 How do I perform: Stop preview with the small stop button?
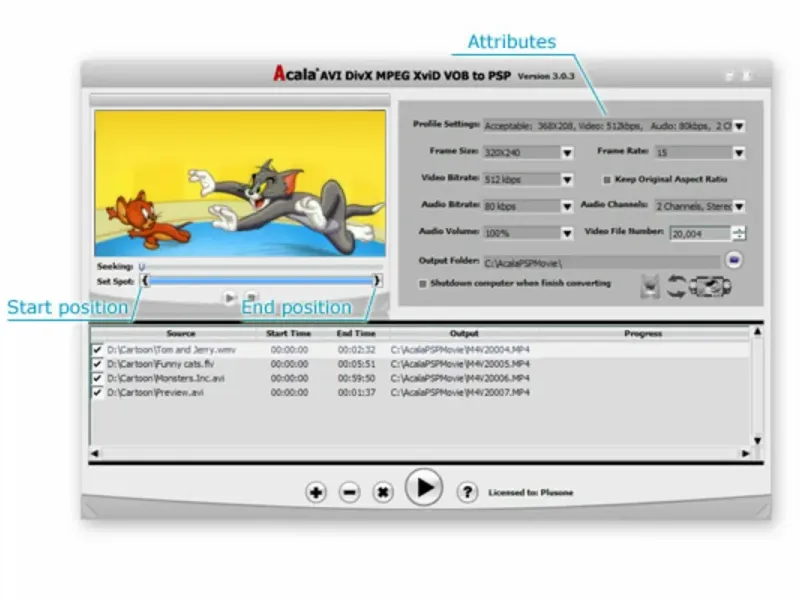point(252,296)
